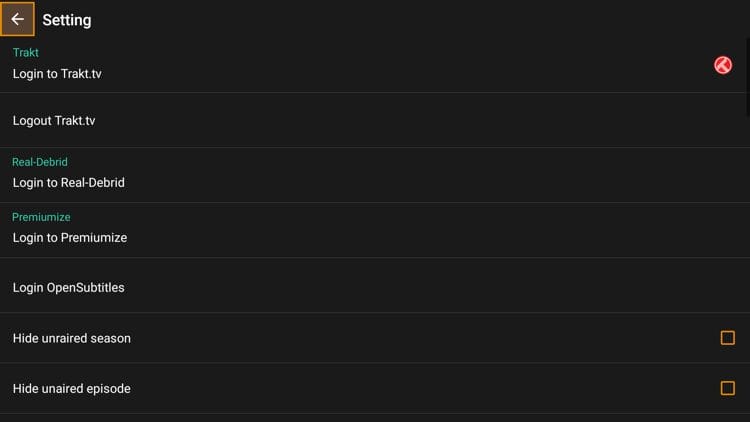
Task: Click the green Premiumize section header
Action: [41, 217]
